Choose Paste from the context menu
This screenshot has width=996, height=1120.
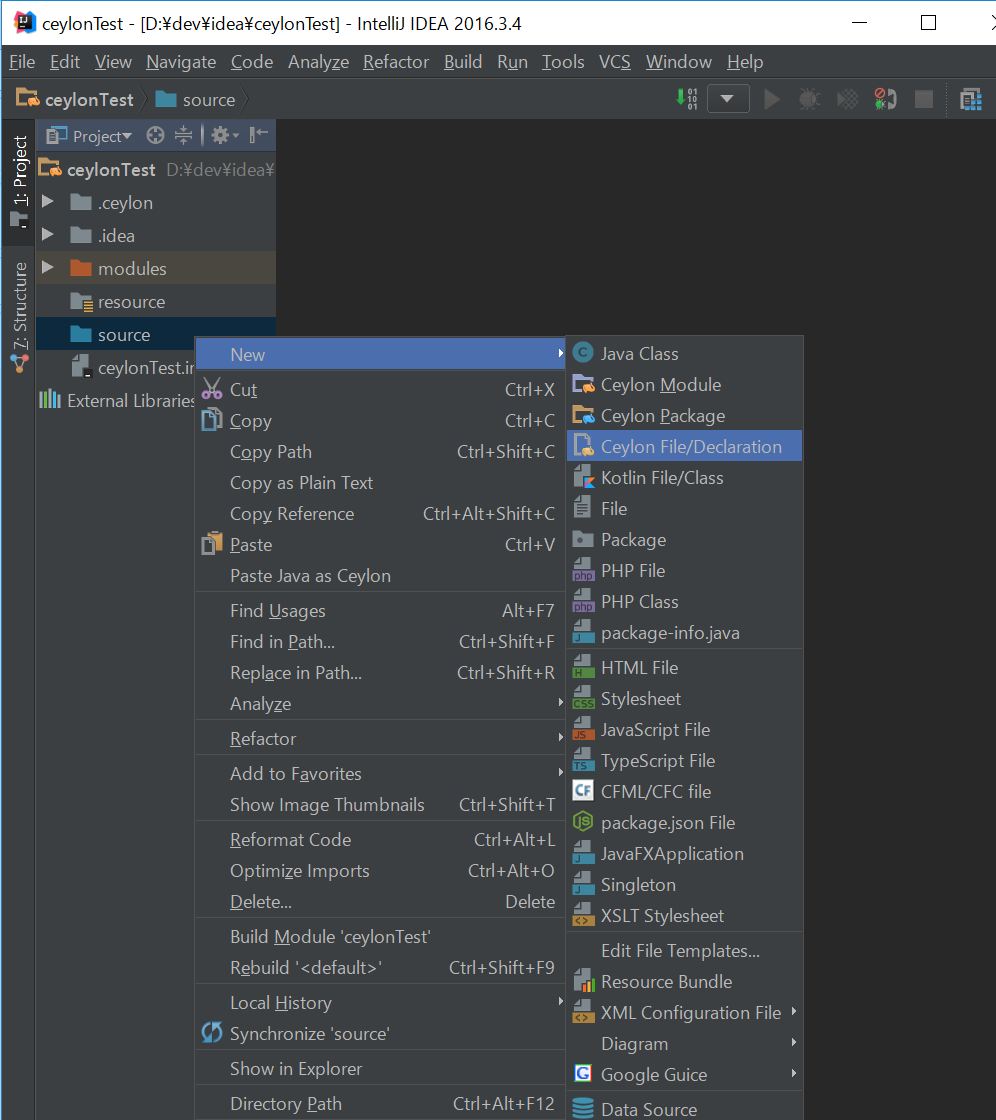(380, 545)
